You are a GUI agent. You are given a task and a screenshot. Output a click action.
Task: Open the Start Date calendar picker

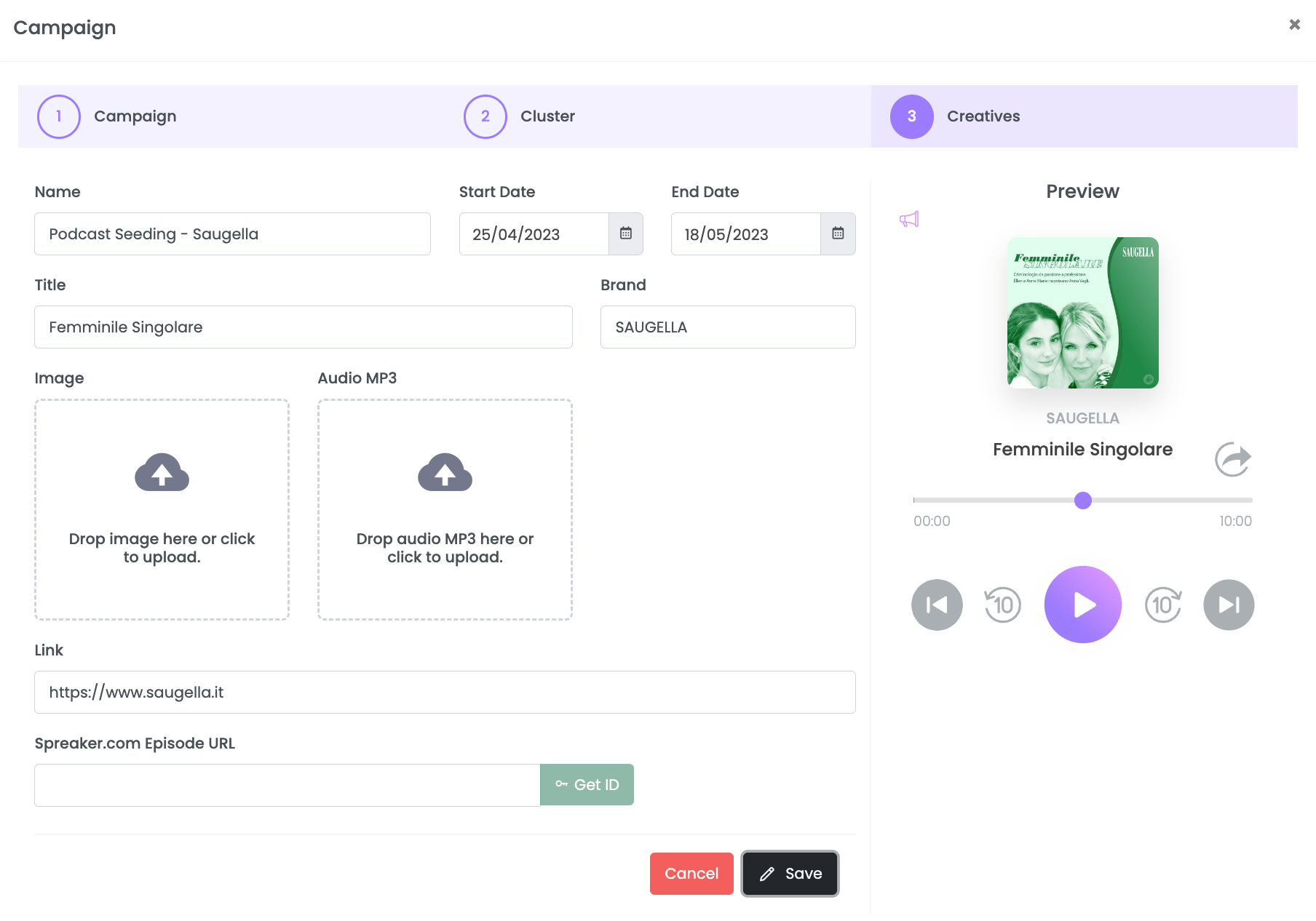click(626, 234)
